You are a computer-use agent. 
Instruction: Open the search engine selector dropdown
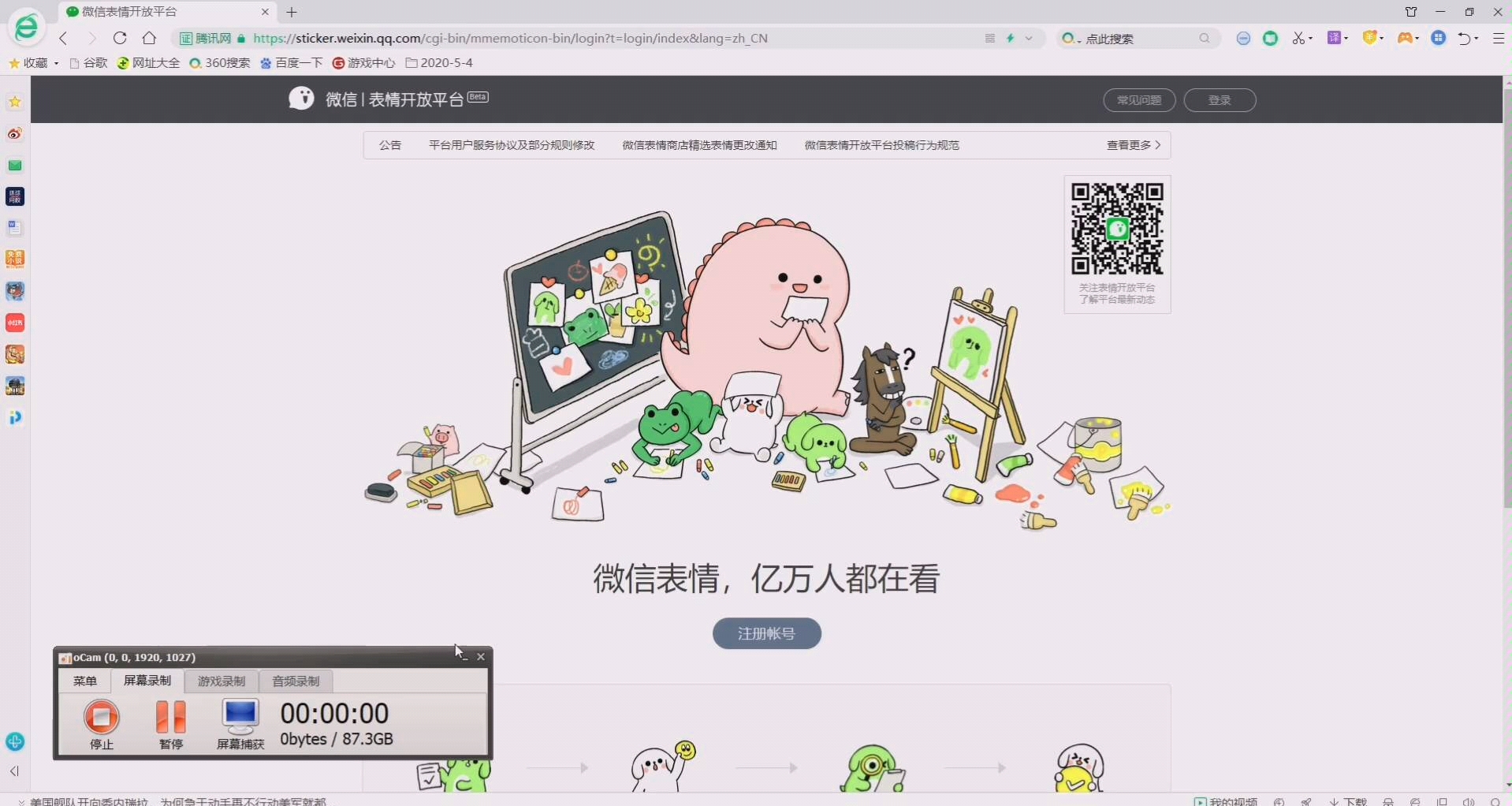click(x=1071, y=38)
